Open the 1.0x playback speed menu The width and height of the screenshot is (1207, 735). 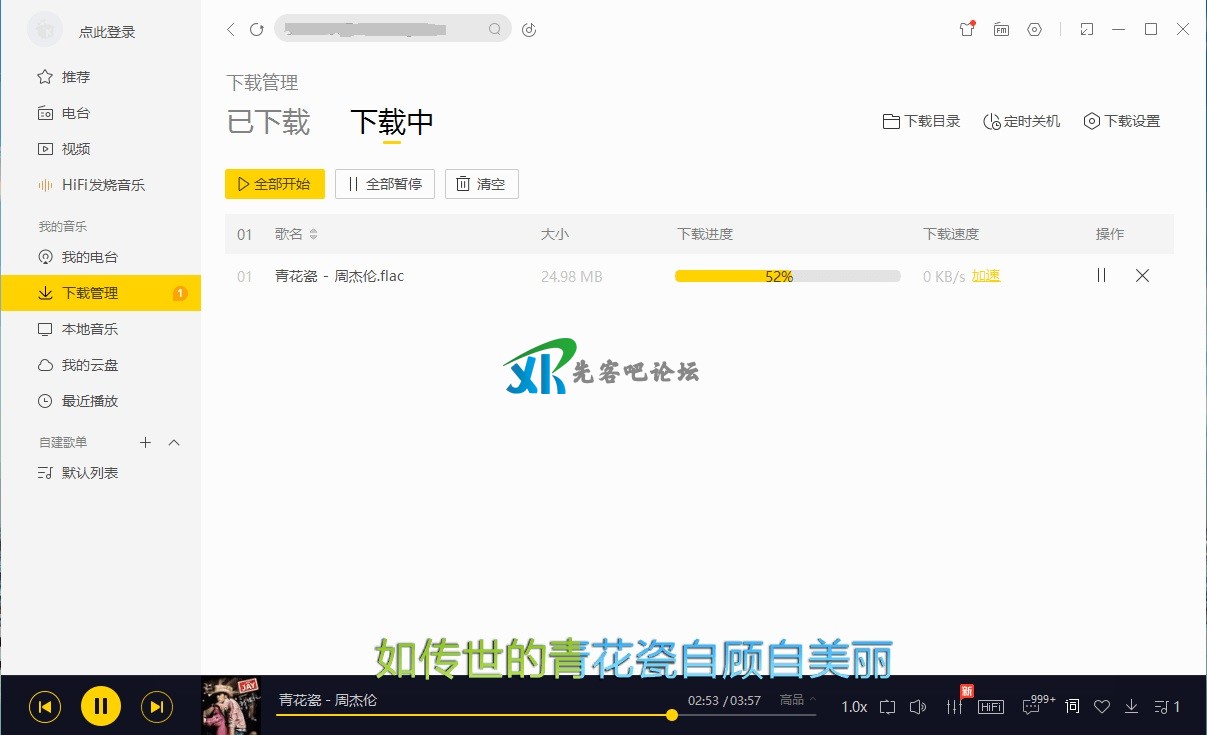pyautogui.click(x=853, y=707)
